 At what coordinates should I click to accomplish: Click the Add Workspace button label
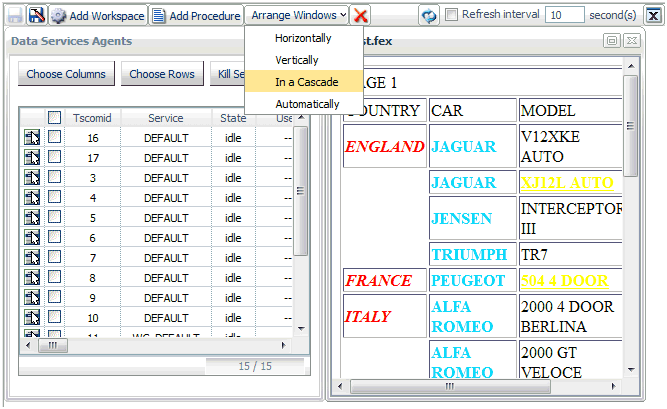click(107, 16)
